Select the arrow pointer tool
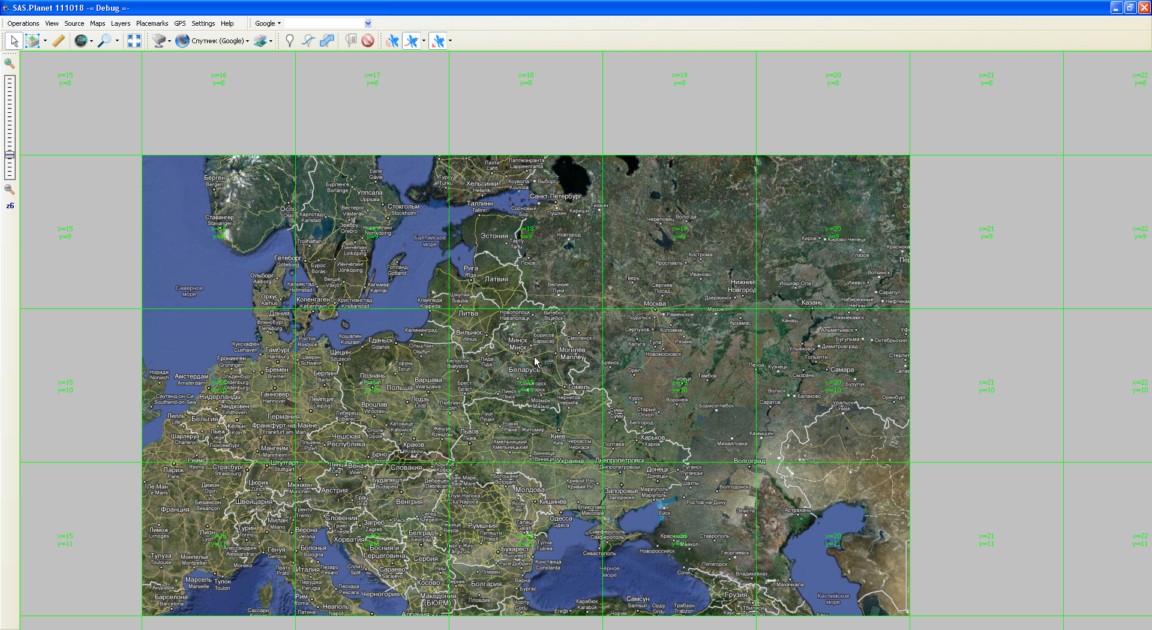The height and width of the screenshot is (630, 1152). 14,41
